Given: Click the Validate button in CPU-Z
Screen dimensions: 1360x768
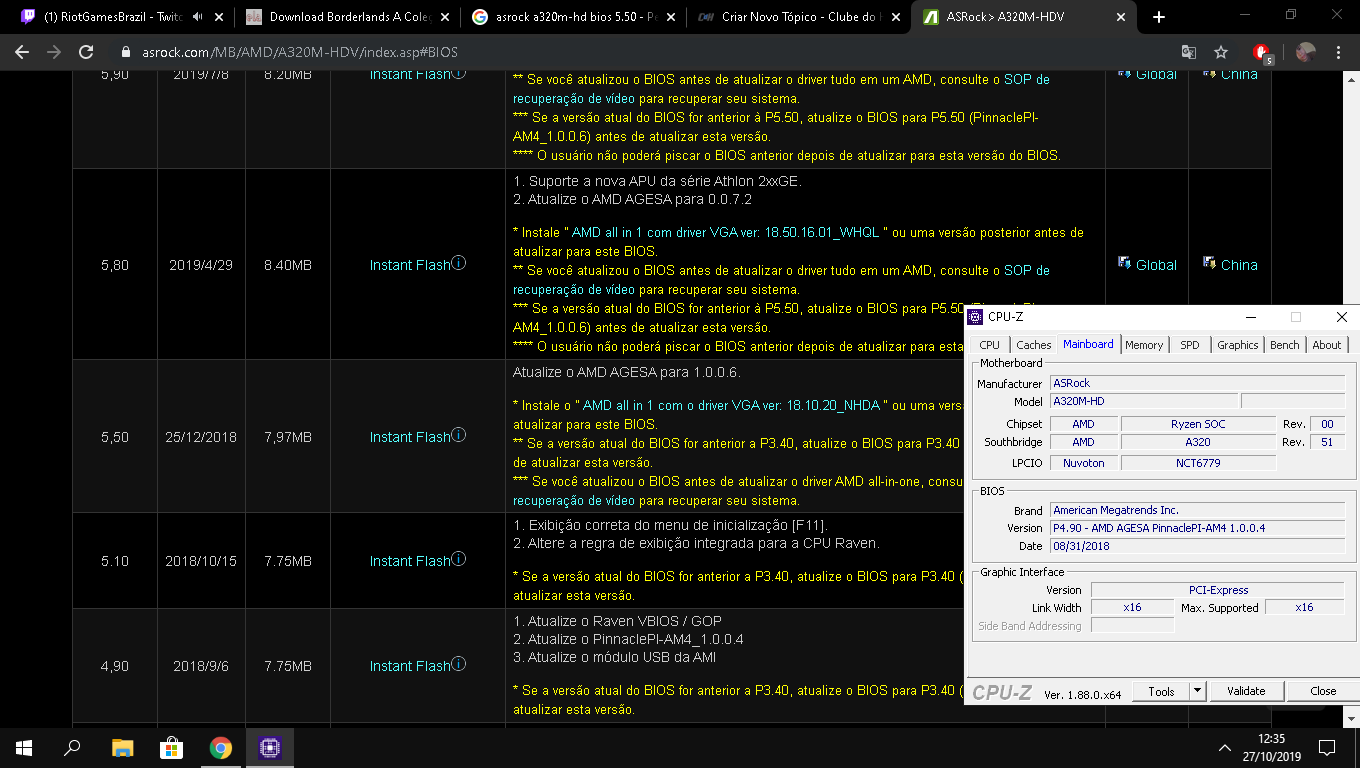Looking at the screenshot, I should [1246, 691].
